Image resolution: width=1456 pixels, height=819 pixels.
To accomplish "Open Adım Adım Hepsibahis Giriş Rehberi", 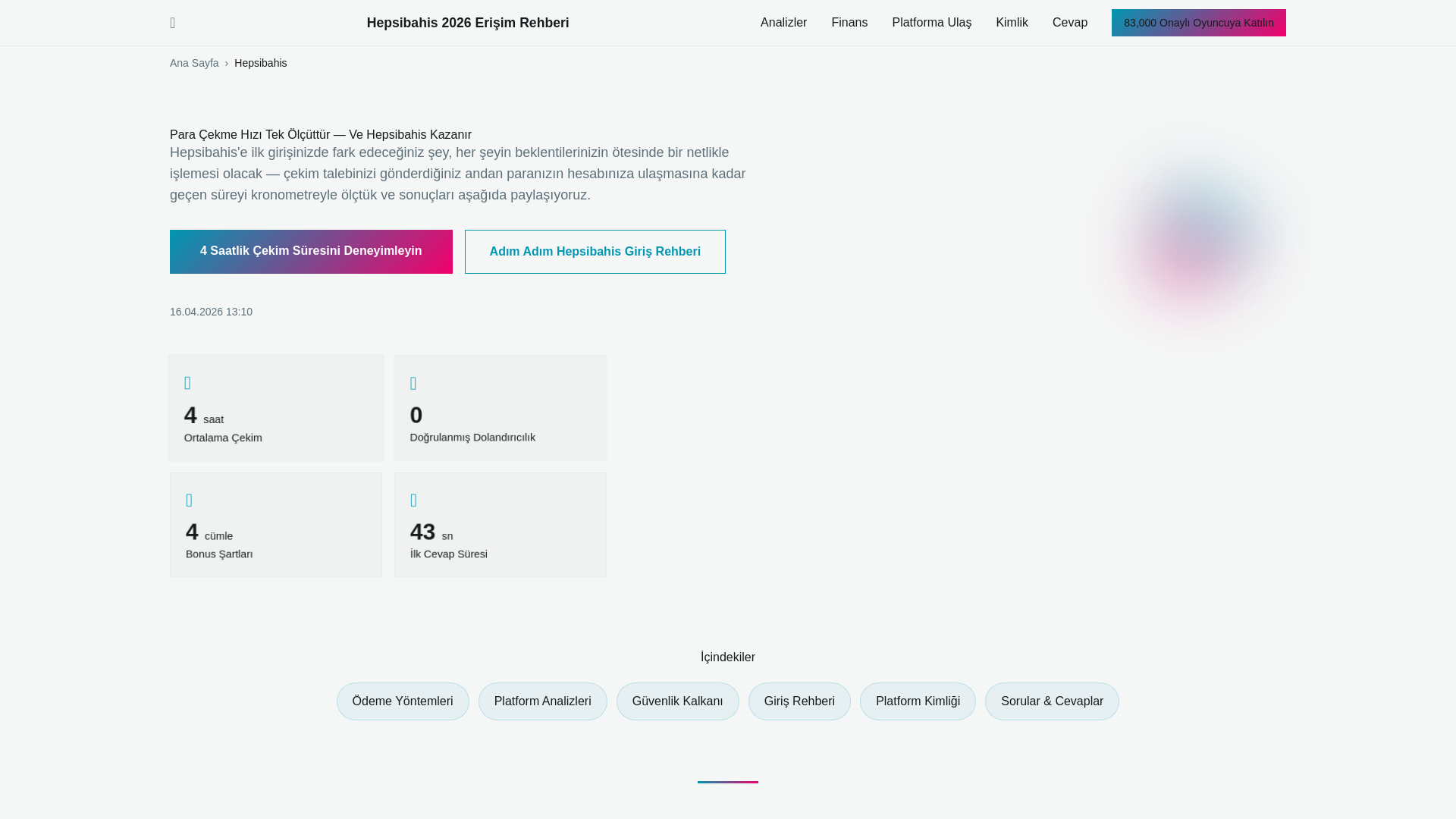I will [595, 251].
